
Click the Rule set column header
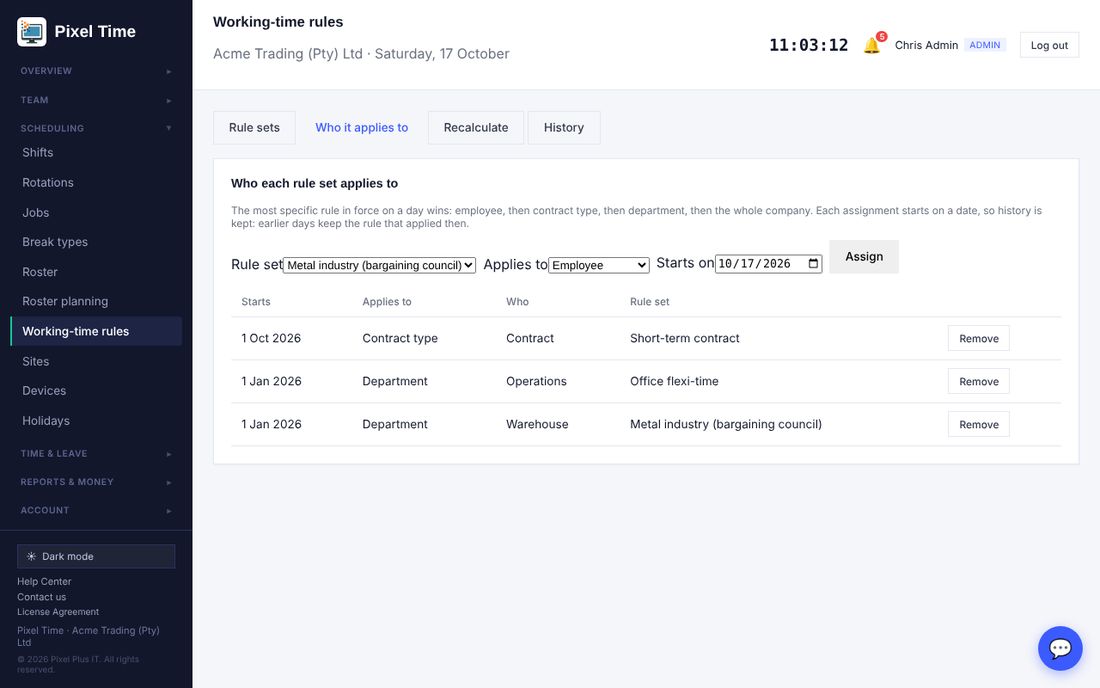click(650, 302)
